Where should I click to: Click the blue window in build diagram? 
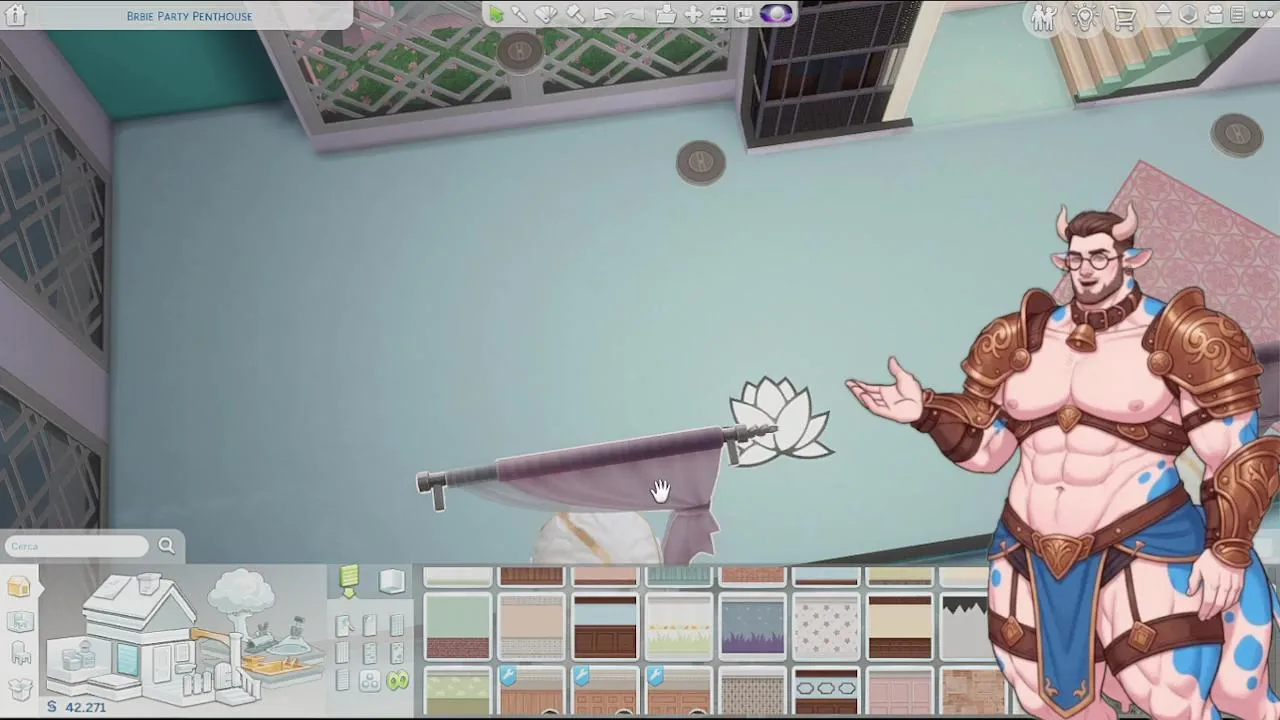127,659
